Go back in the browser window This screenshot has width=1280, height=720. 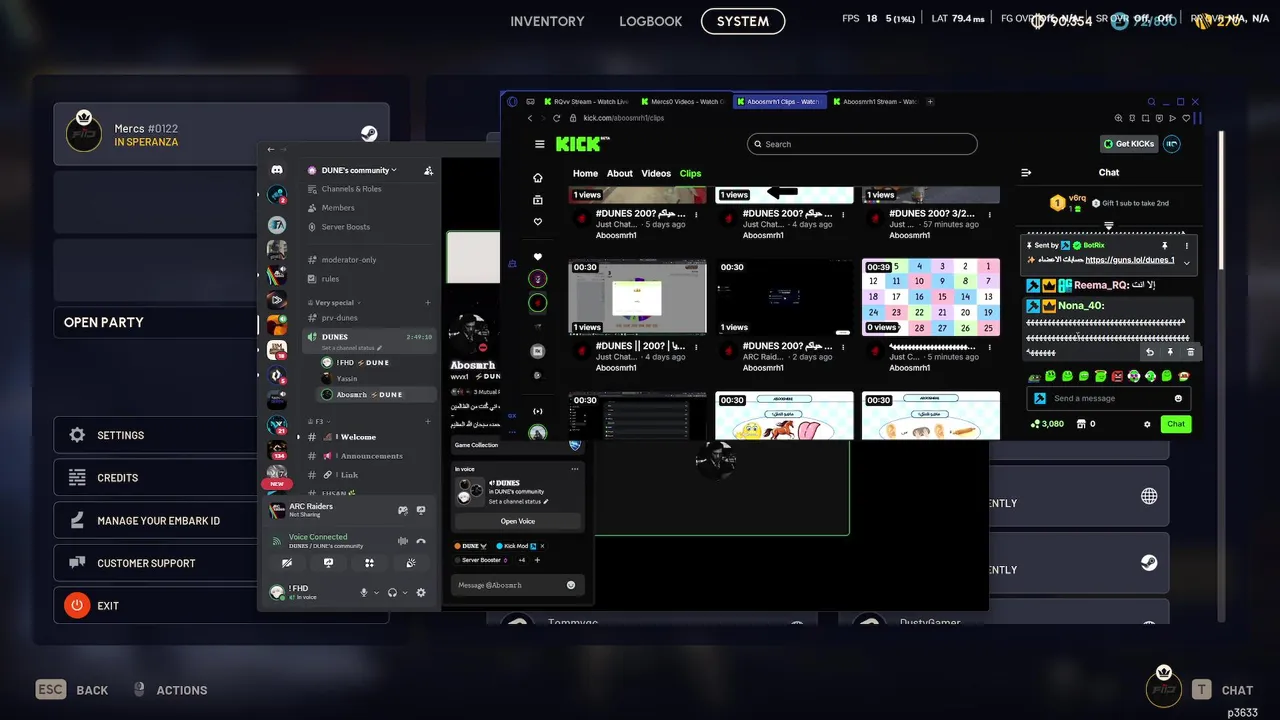point(530,118)
